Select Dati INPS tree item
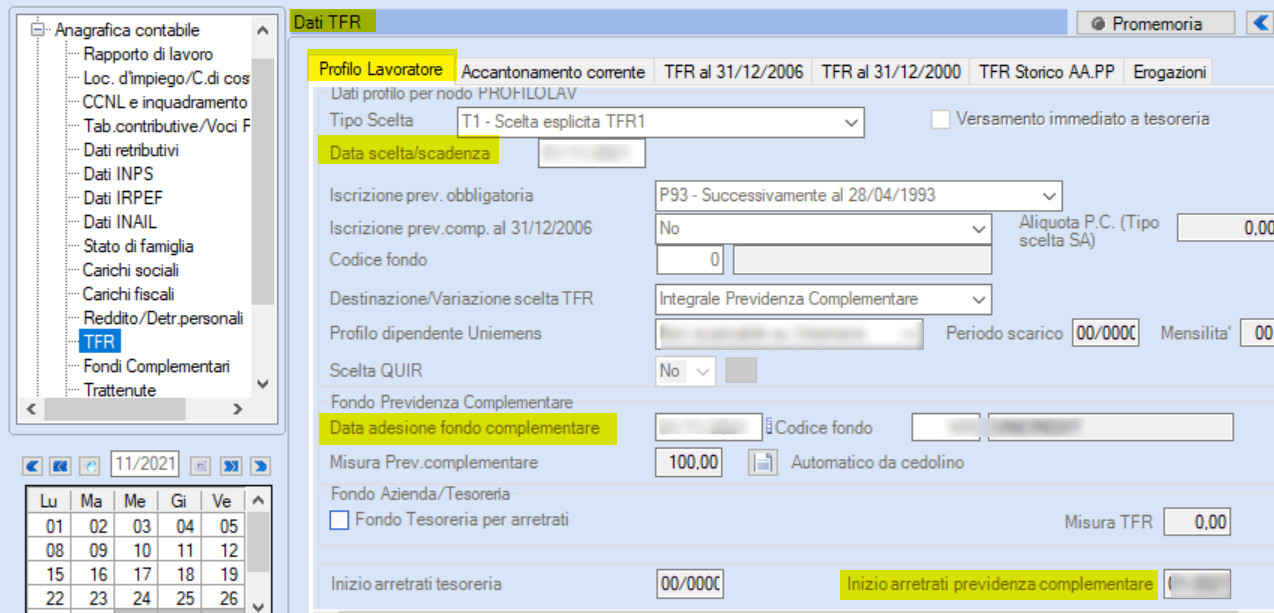 point(118,174)
